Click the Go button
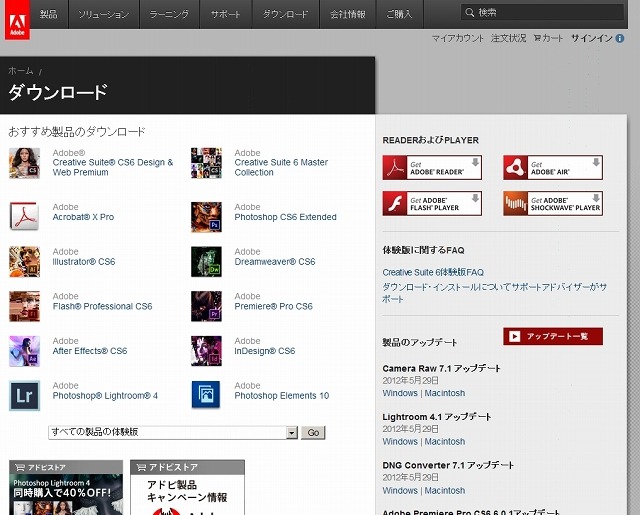The height and width of the screenshot is (515, 640). click(x=313, y=433)
